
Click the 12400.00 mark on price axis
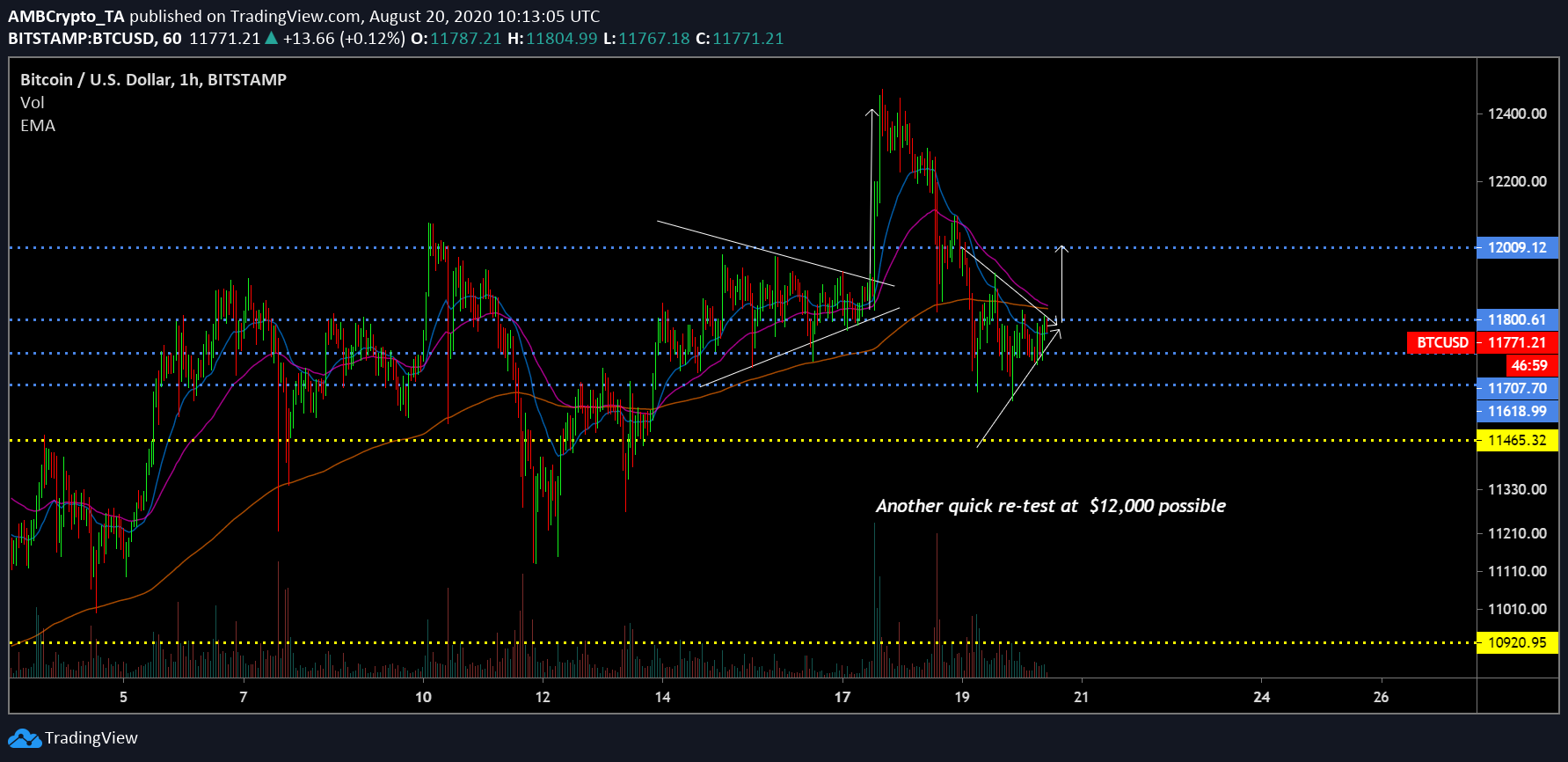tap(1516, 114)
